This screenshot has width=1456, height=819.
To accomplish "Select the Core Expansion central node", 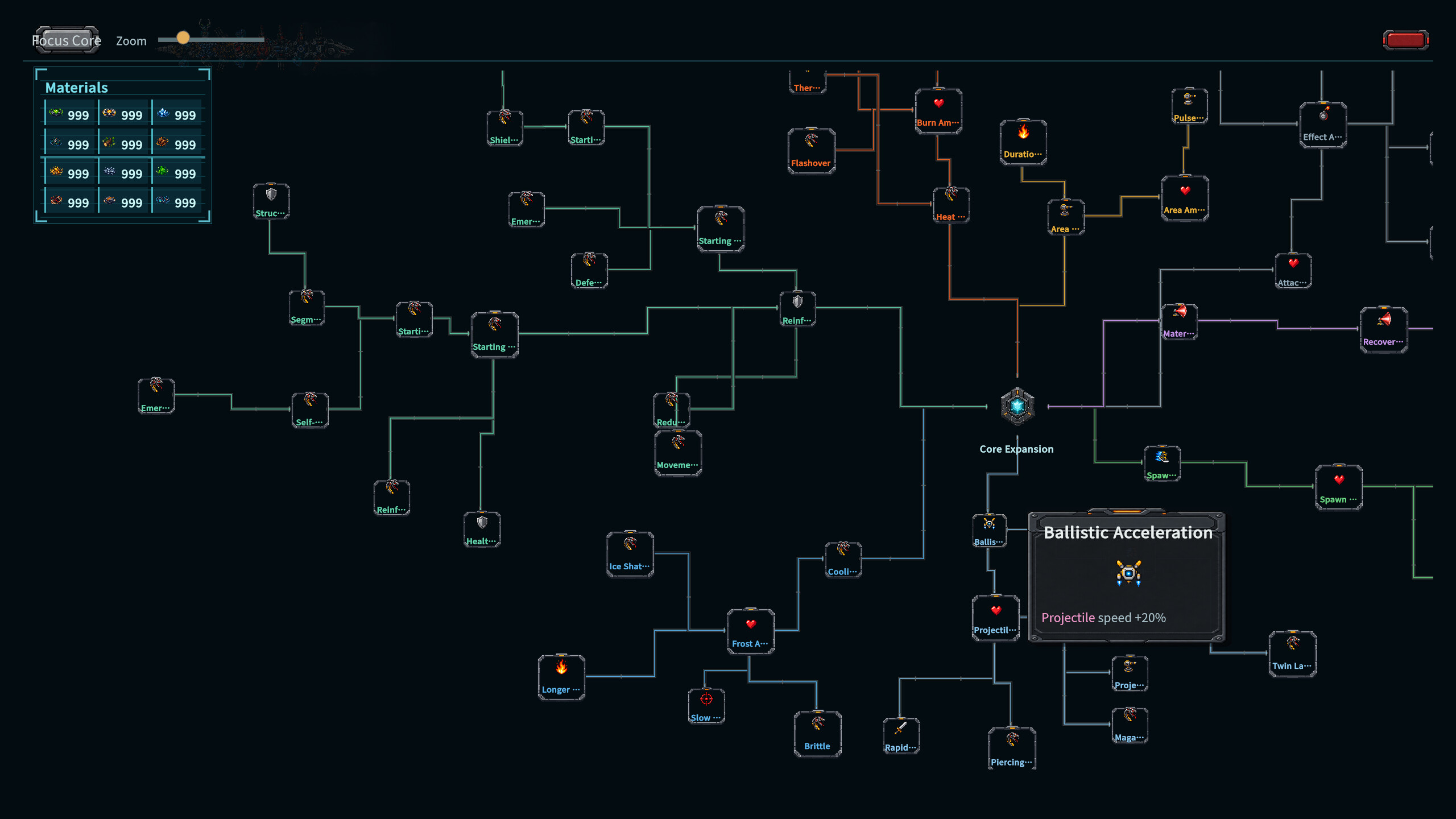I will 1017,406.
